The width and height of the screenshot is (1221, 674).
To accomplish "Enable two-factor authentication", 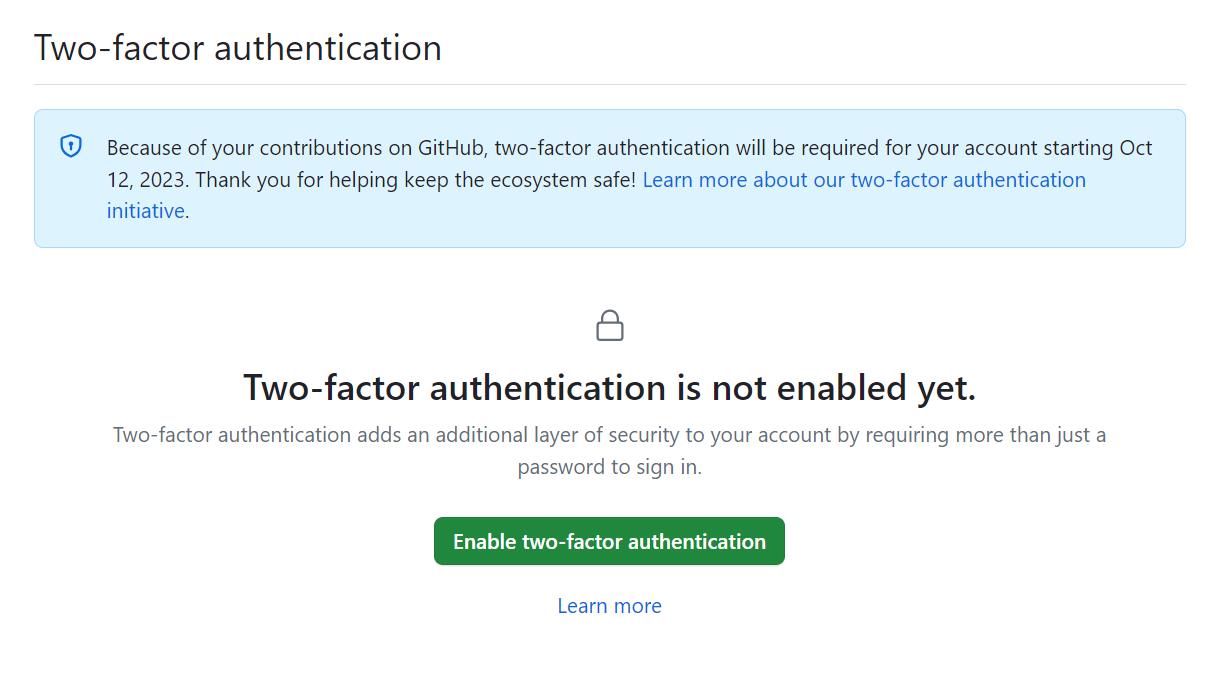I will click(609, 541).
